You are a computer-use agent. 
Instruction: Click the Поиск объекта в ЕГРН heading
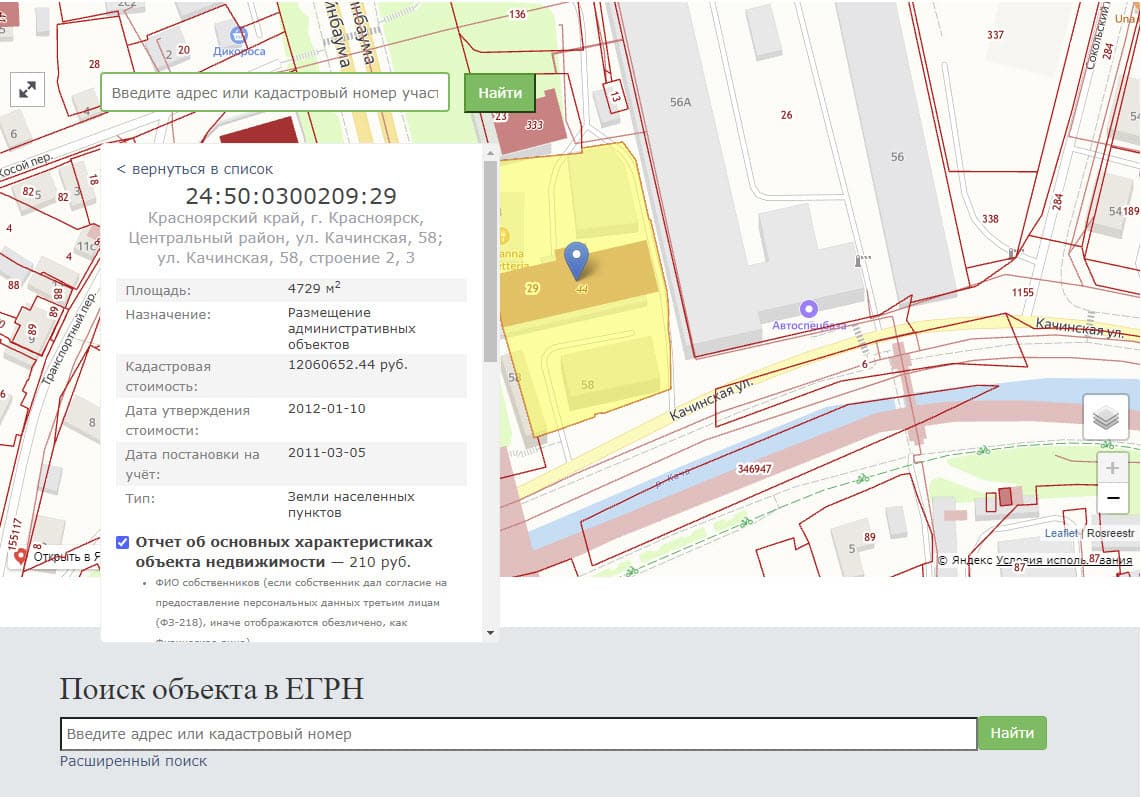[212, 689]
